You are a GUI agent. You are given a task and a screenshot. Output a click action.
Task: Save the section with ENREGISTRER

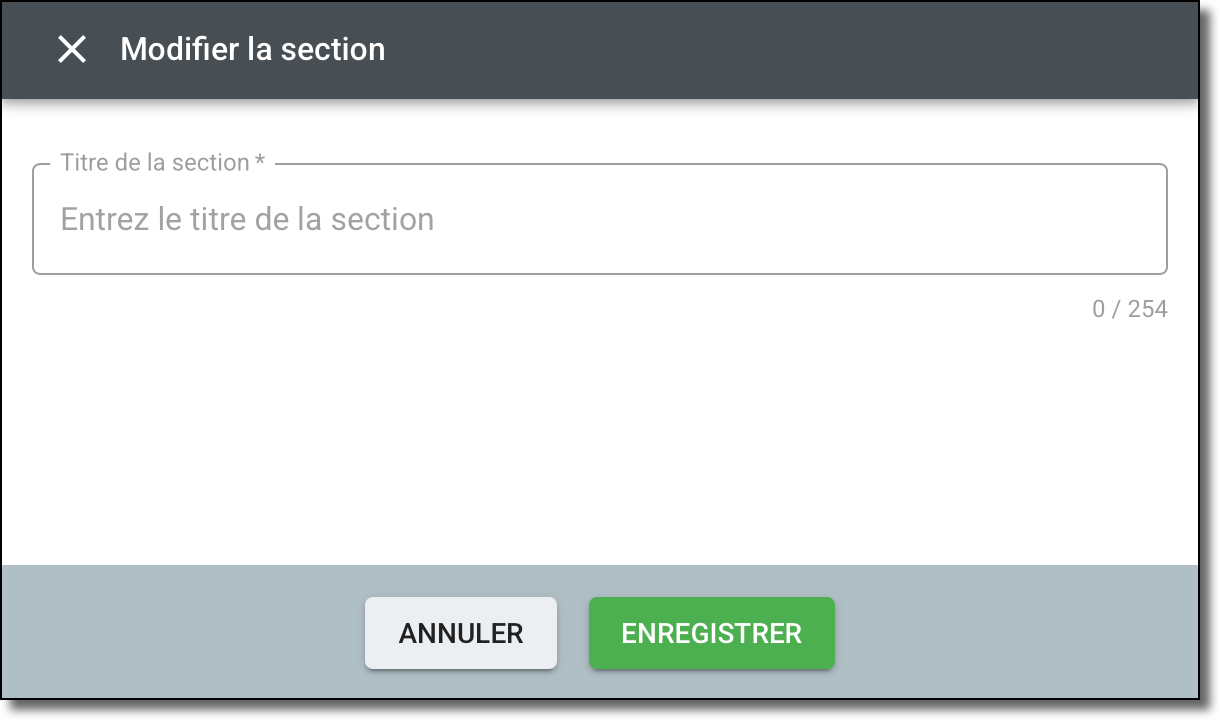pyautogui.click(x=711, y=633)
